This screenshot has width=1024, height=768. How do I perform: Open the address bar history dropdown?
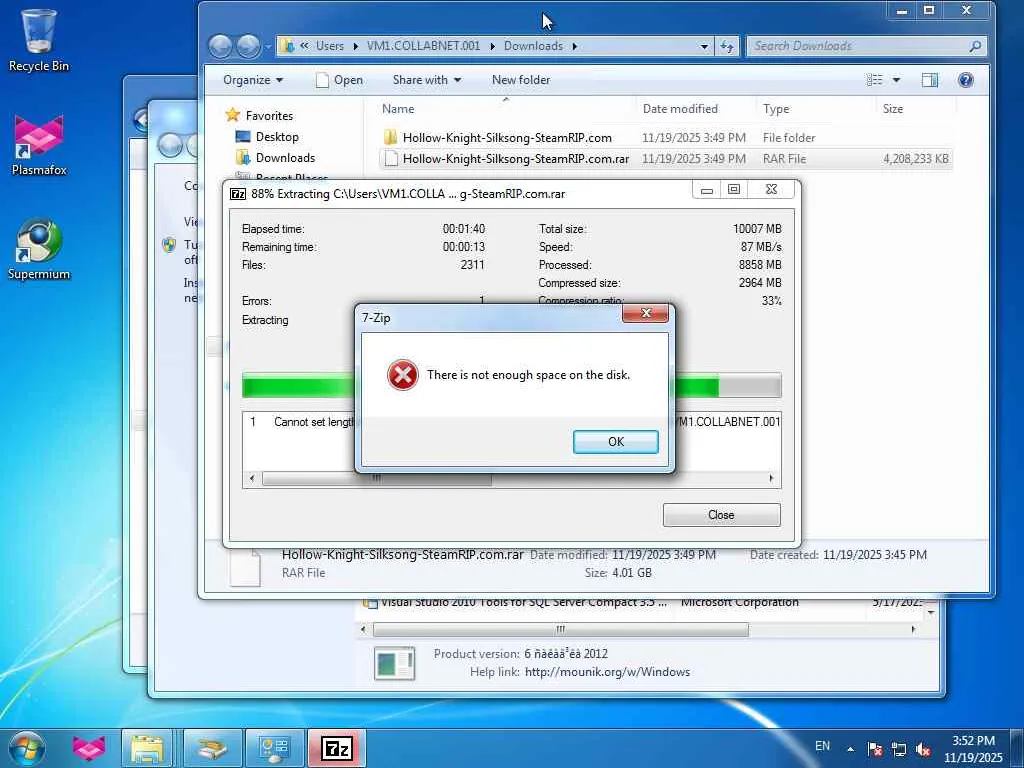pyautogui.click(x=704, y=46)
